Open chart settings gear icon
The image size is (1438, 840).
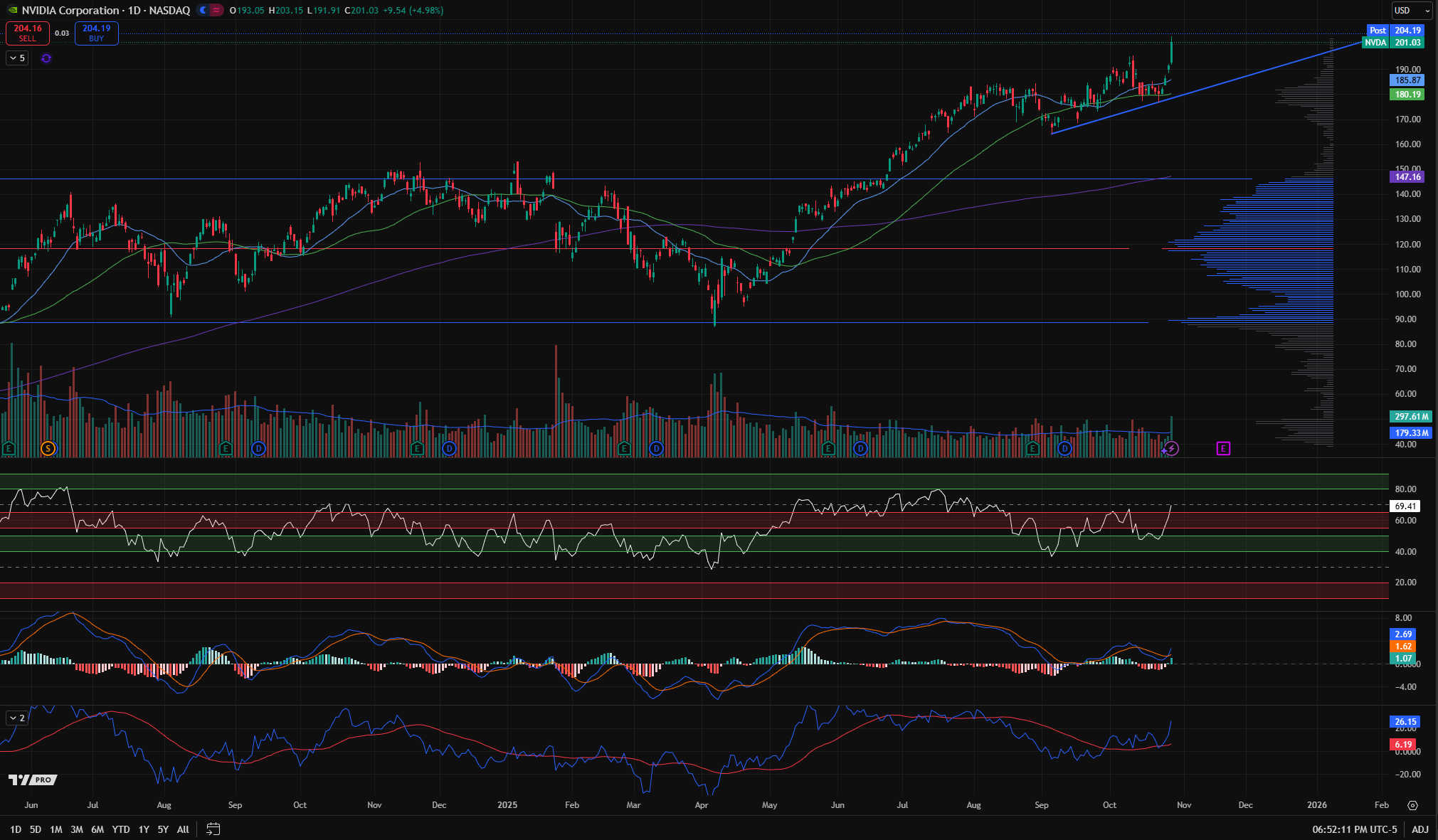(1412, 805)
